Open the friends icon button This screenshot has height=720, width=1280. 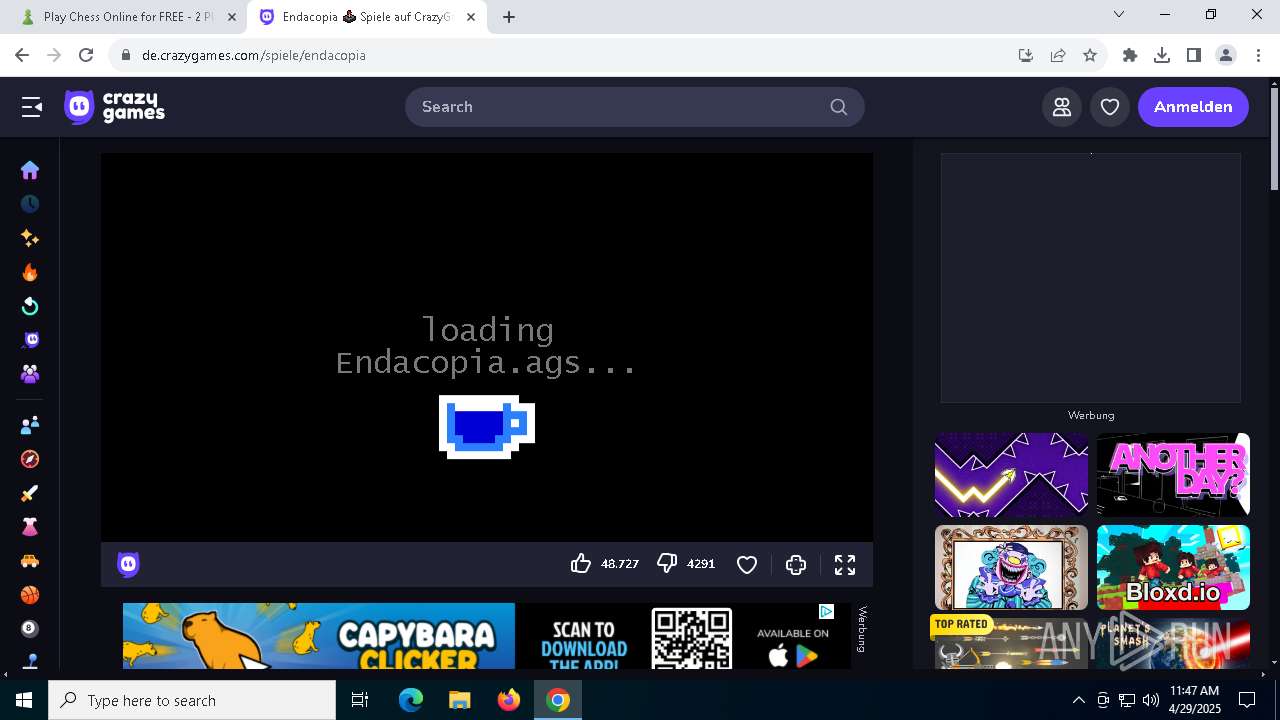click(1062, 107)
